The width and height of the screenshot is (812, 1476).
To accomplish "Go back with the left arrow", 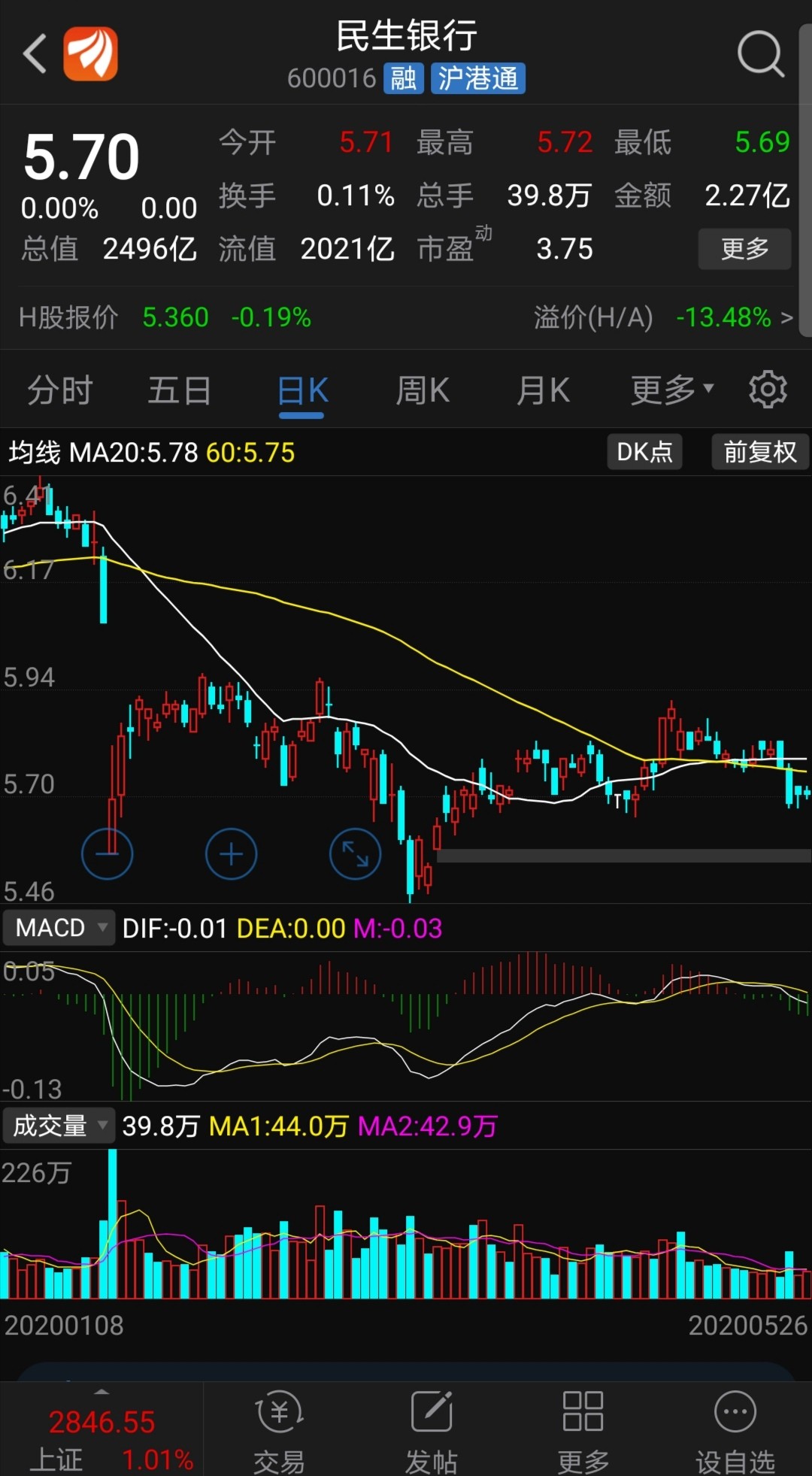I will (35, 54).
